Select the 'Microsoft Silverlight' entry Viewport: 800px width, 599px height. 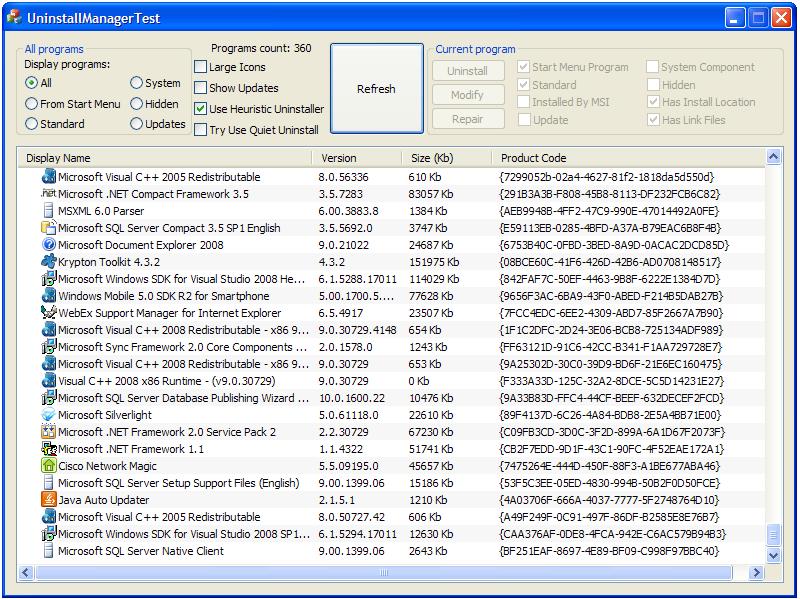click(x=105, y=415)
